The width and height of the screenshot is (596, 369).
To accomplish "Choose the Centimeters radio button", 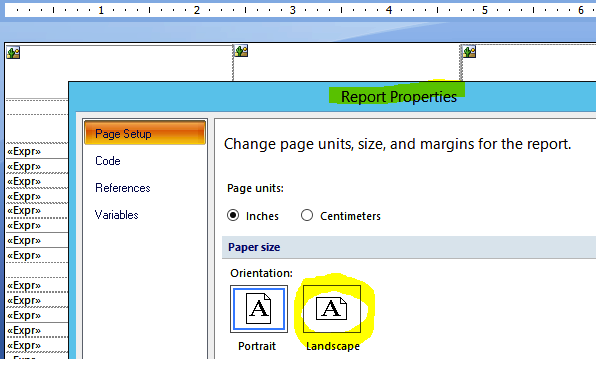I will coord(307,215).
